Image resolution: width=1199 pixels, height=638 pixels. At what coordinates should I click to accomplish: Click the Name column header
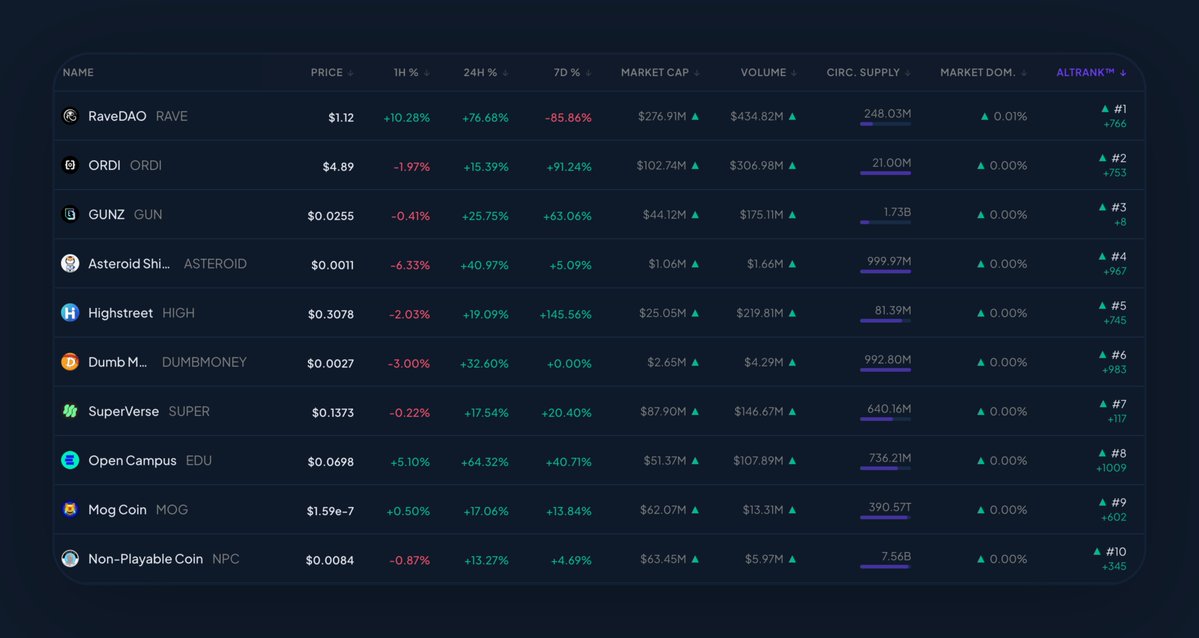[x=78, y=73]
